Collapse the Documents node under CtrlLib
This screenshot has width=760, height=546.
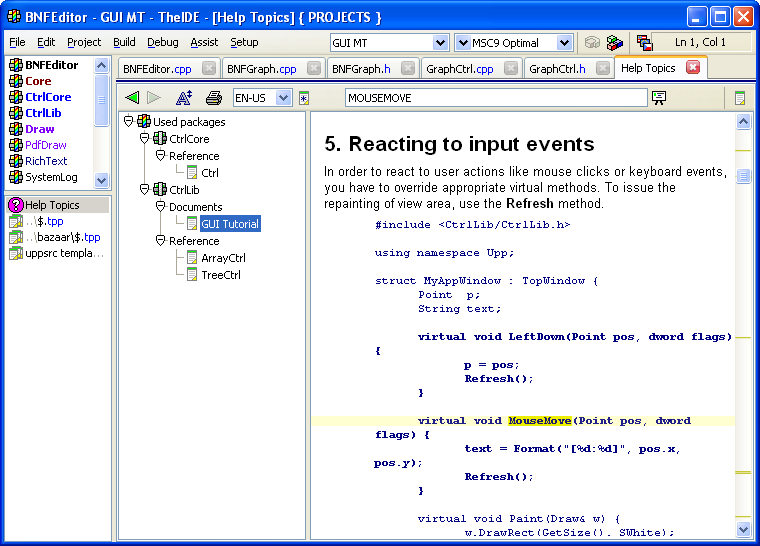point(160,207)
